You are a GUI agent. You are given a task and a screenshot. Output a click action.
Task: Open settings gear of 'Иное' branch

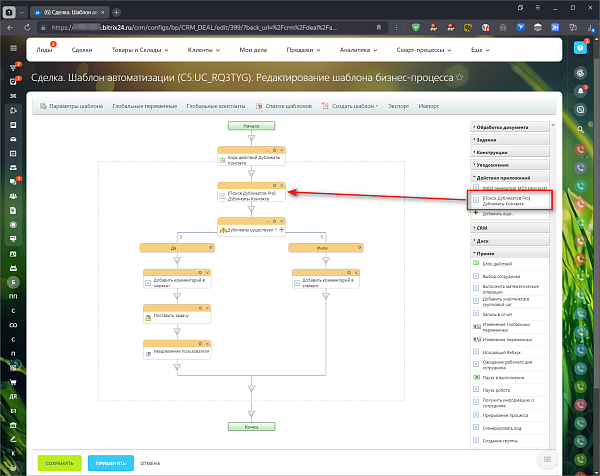click(359, 248)
